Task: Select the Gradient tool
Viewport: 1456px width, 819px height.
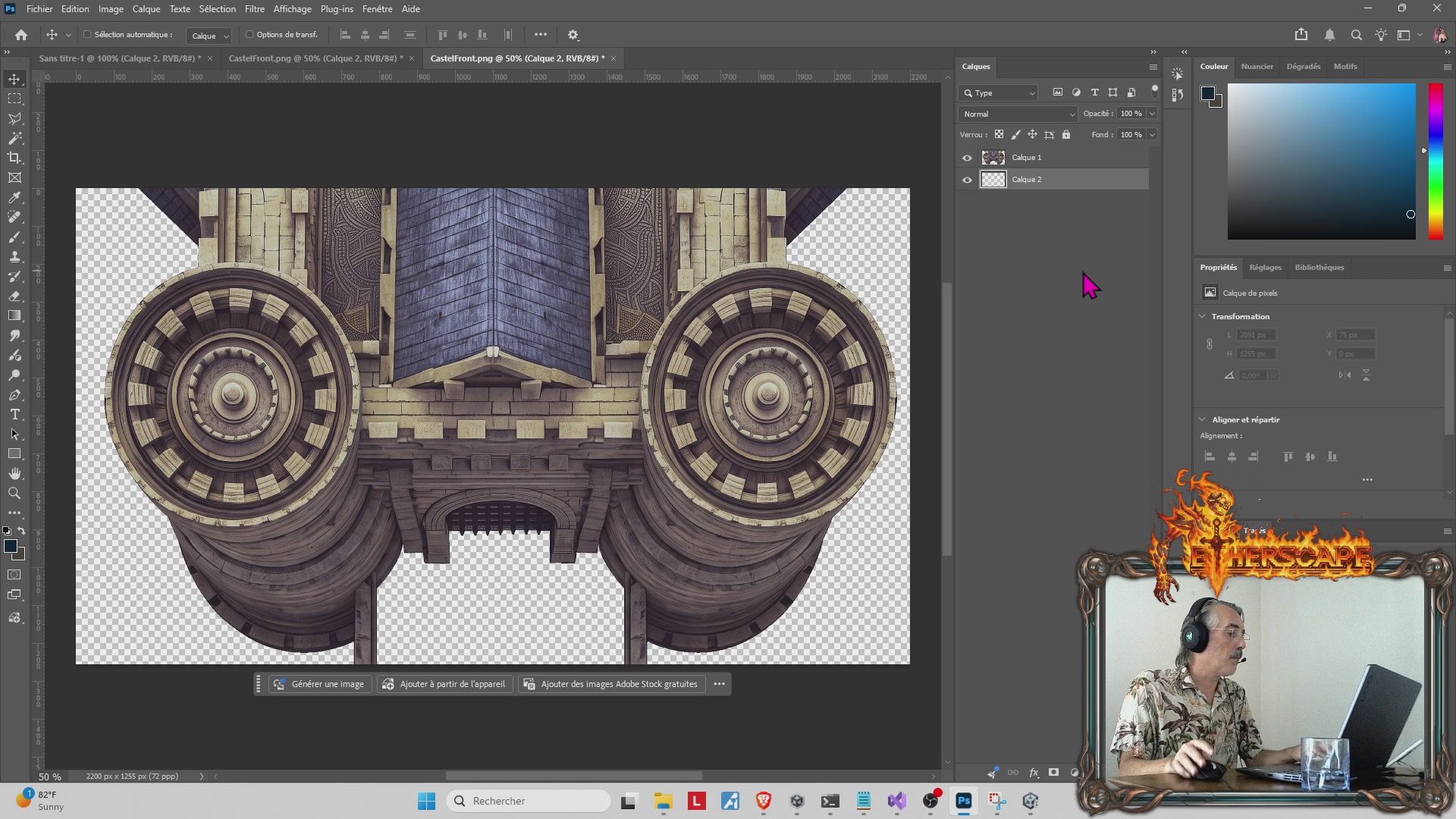Action: (x=14, y=315)
